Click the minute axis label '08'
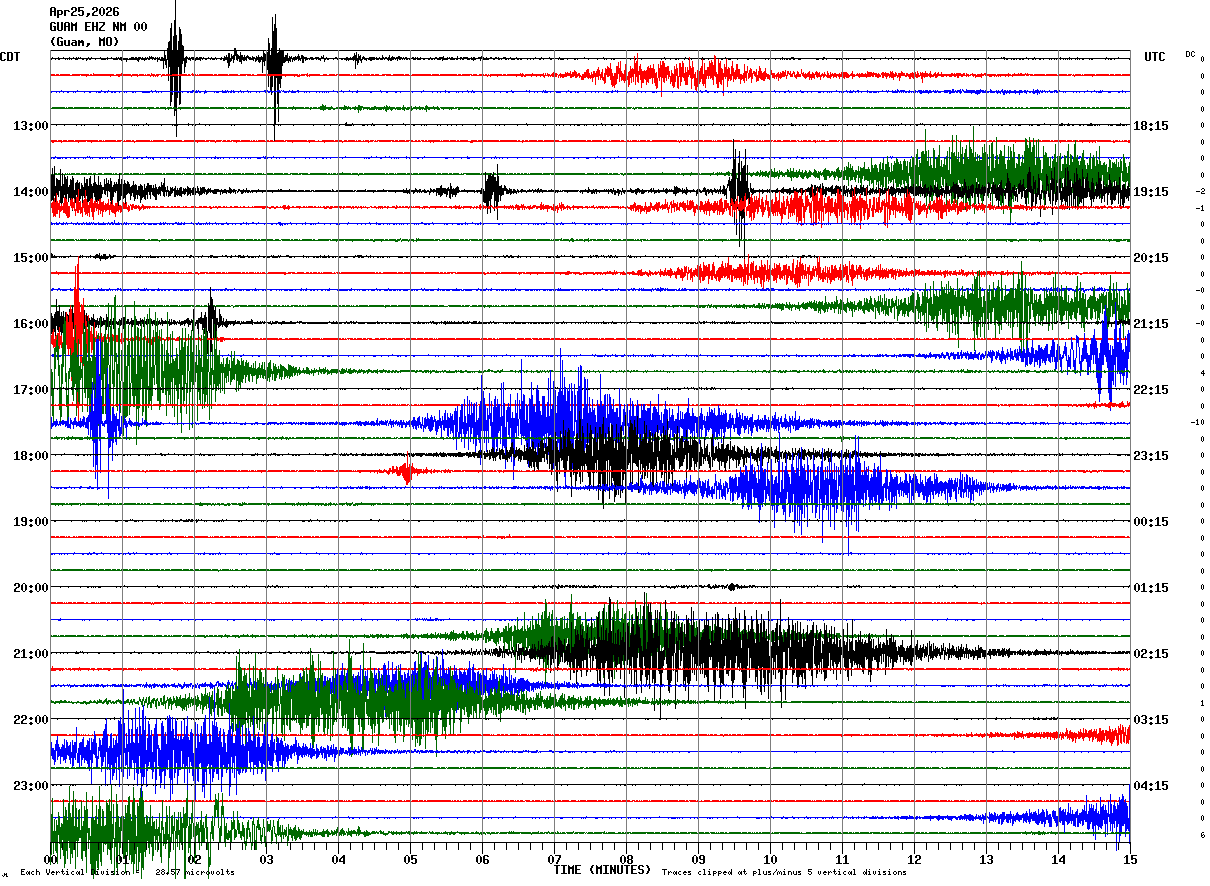 coord(627,860)
